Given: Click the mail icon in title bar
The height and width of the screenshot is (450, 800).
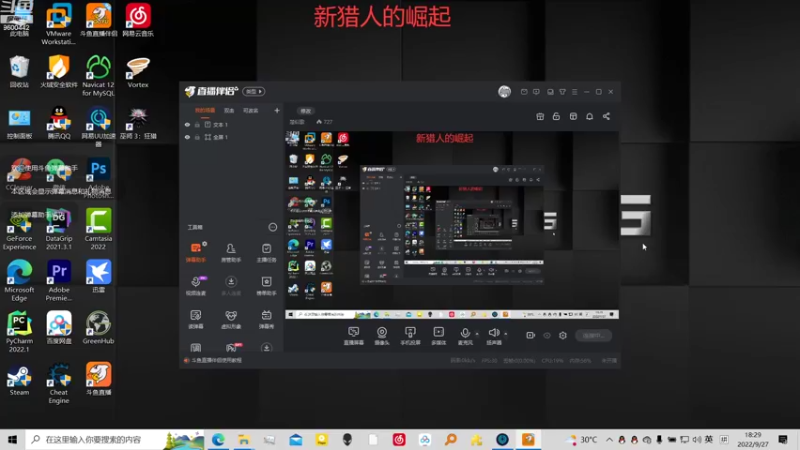Looking at the screenshot, I should pos(524,92).
